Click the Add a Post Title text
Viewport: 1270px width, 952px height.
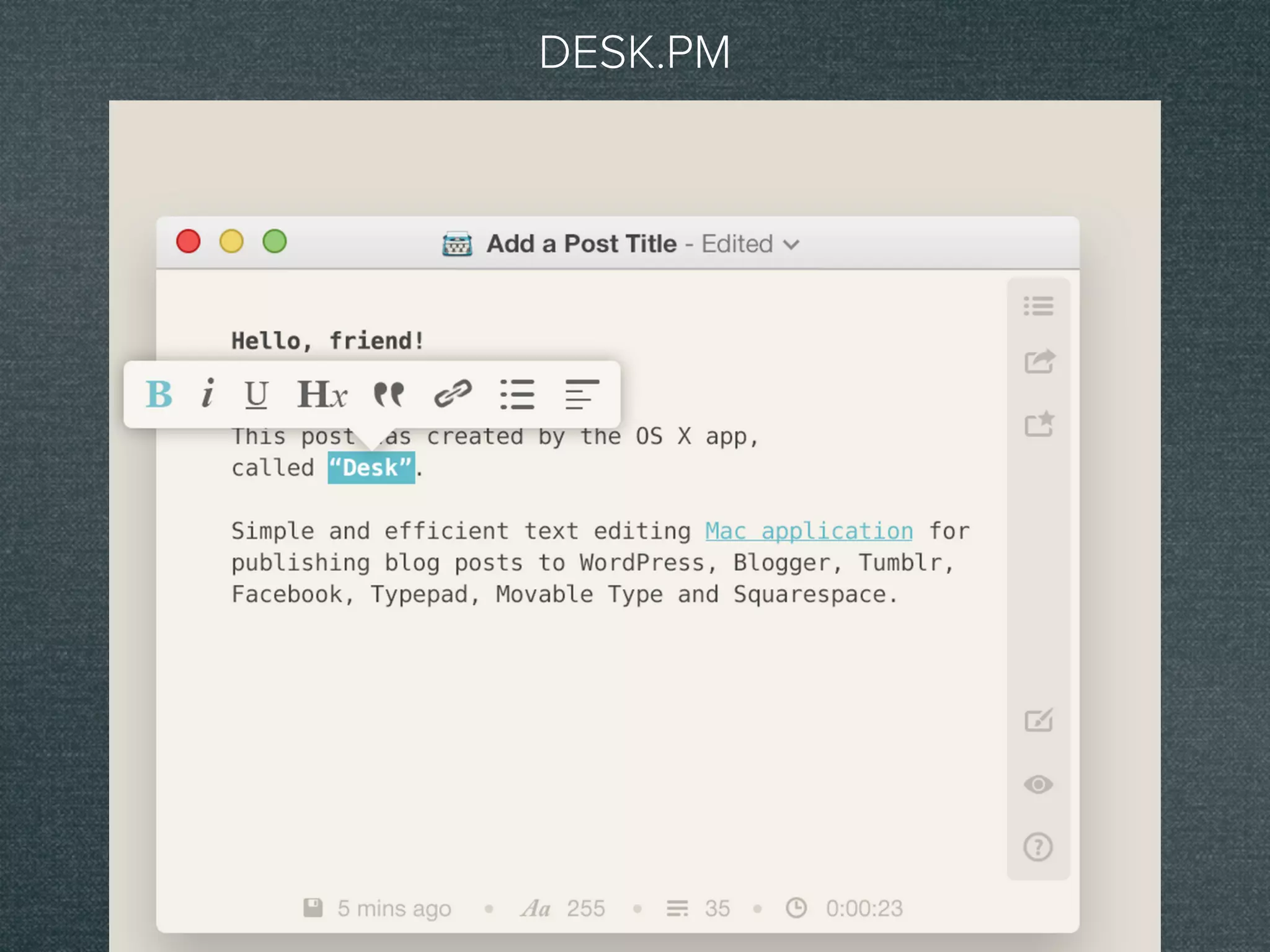click(x=582, y=244)
